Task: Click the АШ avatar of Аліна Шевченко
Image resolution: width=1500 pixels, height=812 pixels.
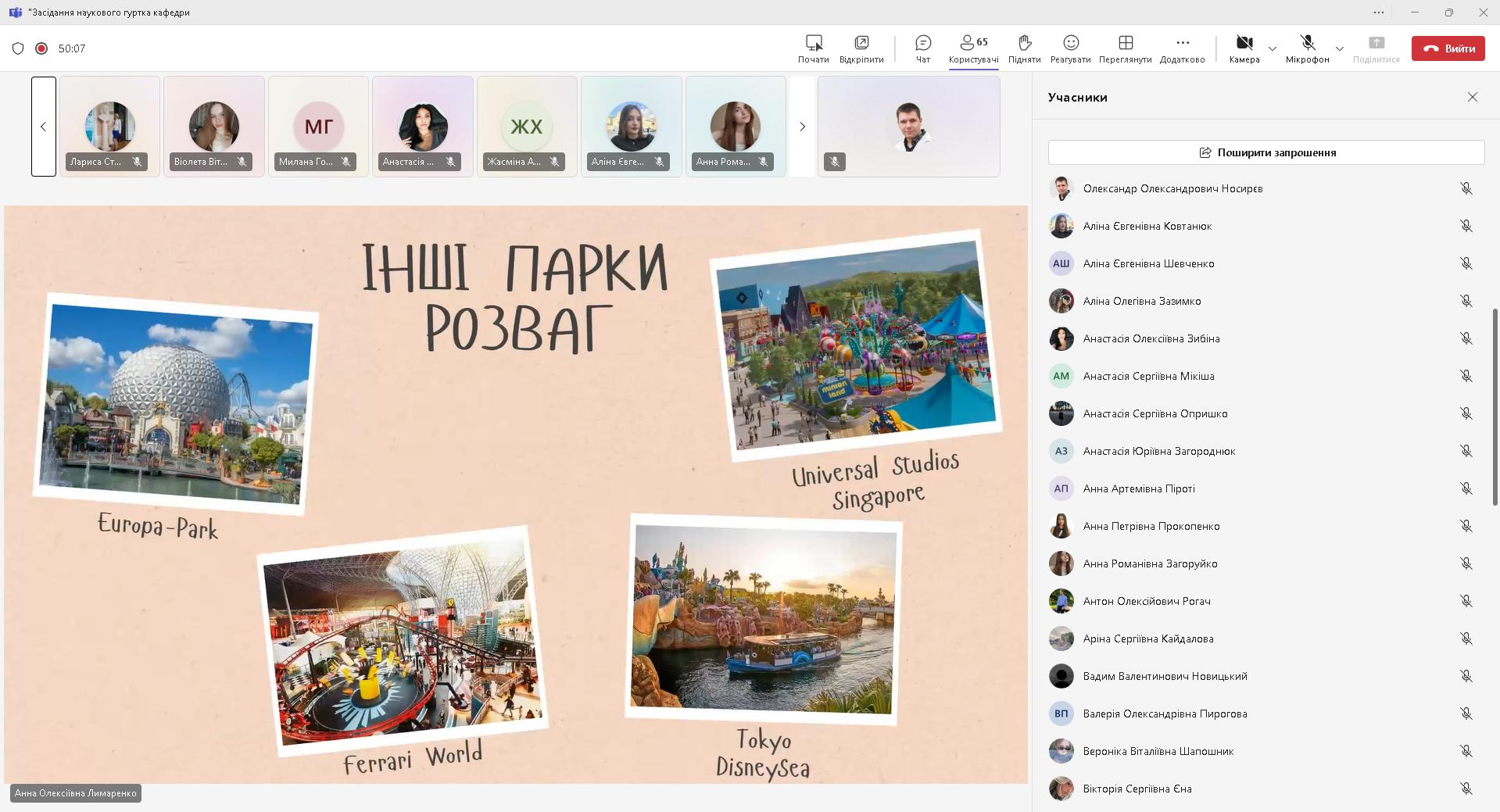Action: click(x=1061, y=263)
